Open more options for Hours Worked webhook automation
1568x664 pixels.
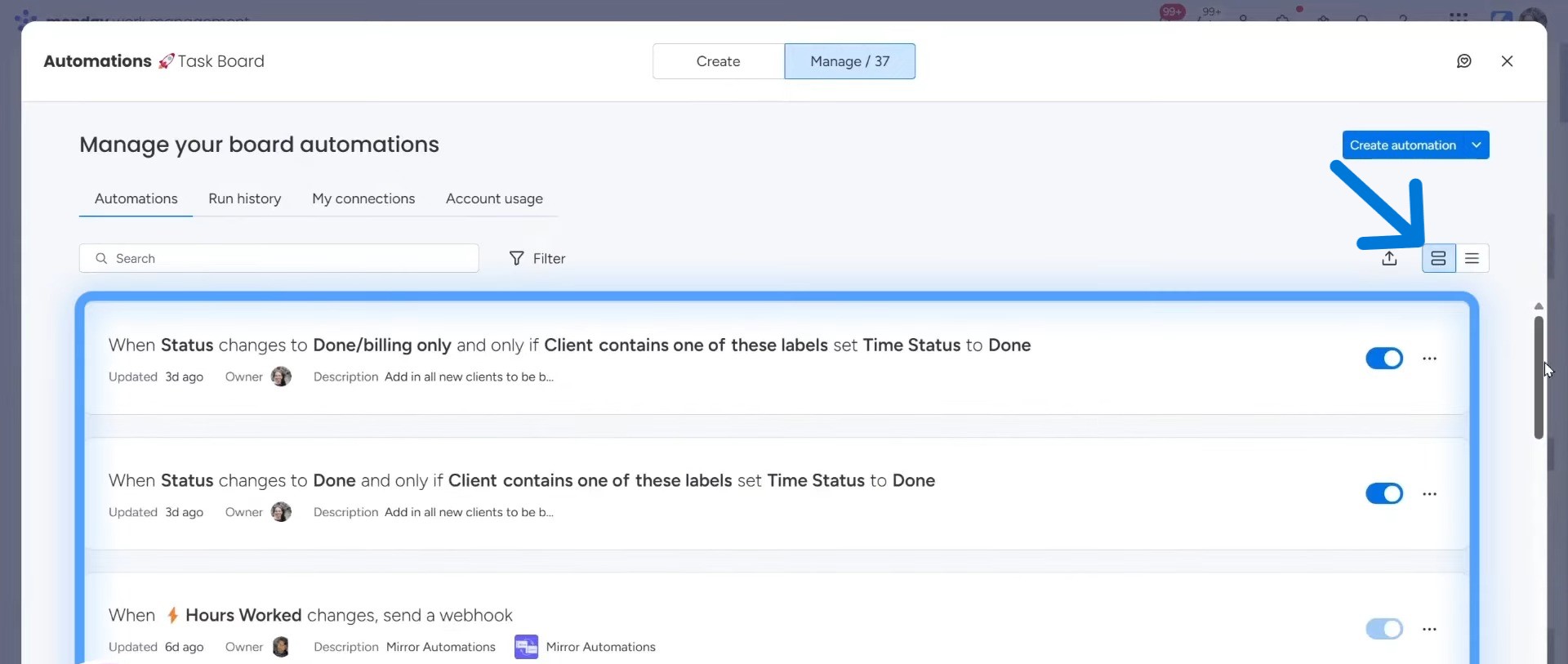point(1429,629)
